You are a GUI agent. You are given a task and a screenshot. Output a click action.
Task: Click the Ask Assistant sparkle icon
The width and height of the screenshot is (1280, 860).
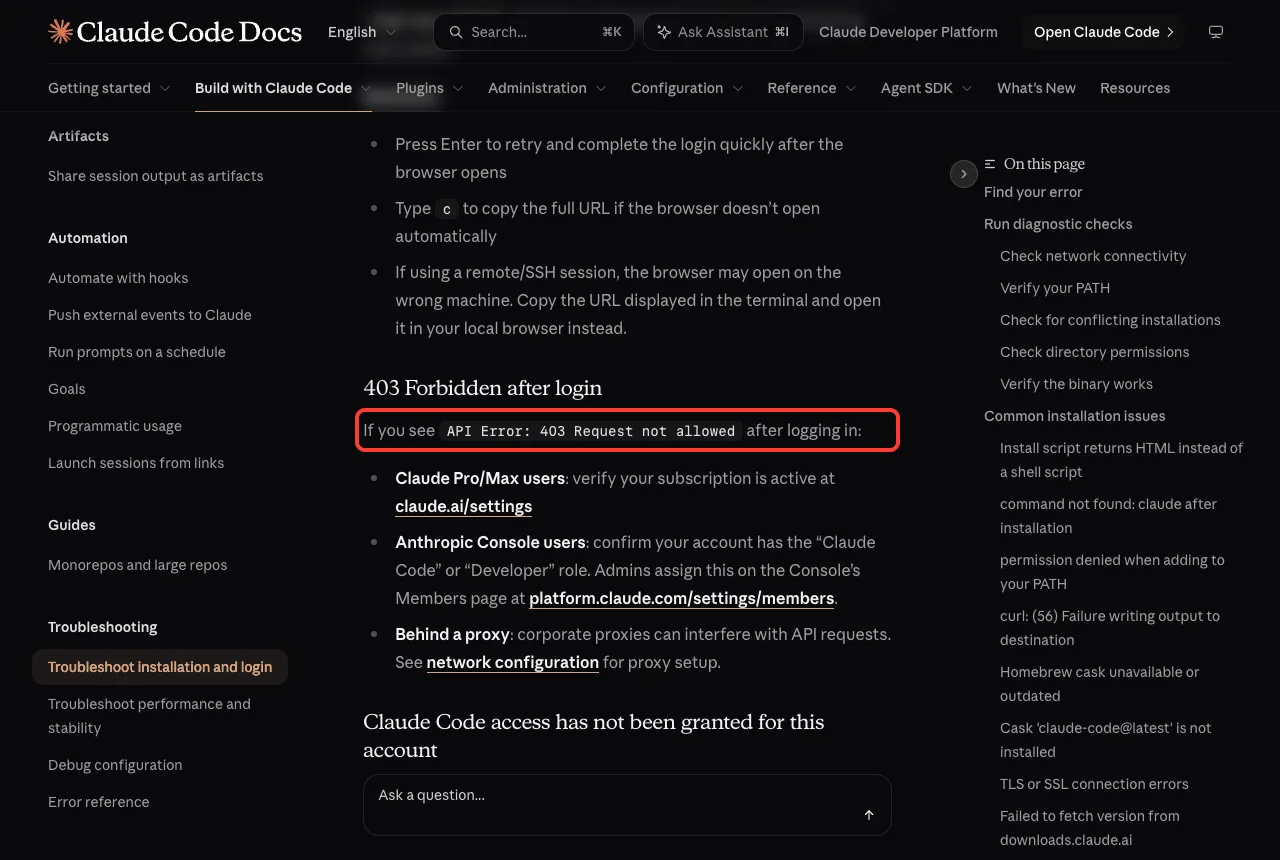point(664,32)
